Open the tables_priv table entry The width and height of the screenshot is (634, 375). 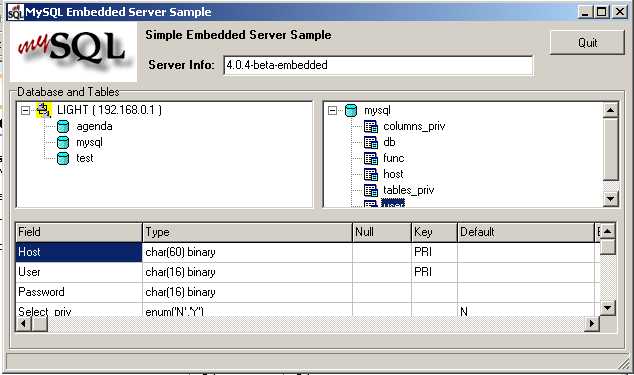[408, 190]
